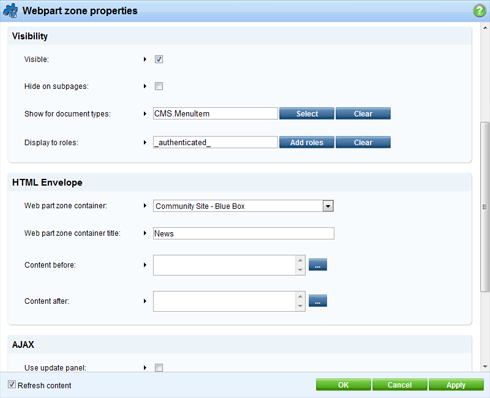Open the Content before editor ellipsis button
Viewport: 490px width, 398px height.
coord(318,265)
